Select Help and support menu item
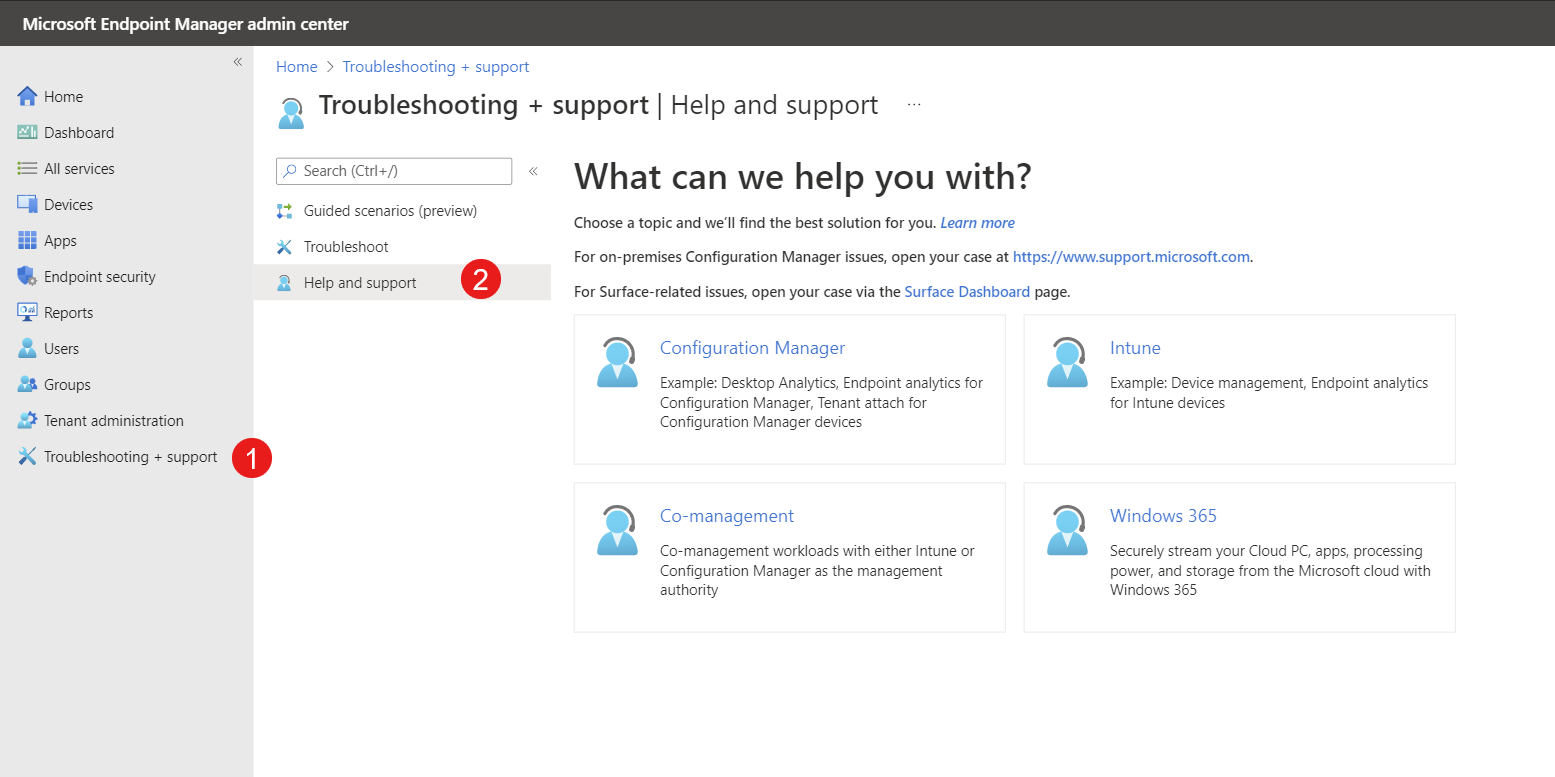The image size is (1555, 777). pos(360,283)
